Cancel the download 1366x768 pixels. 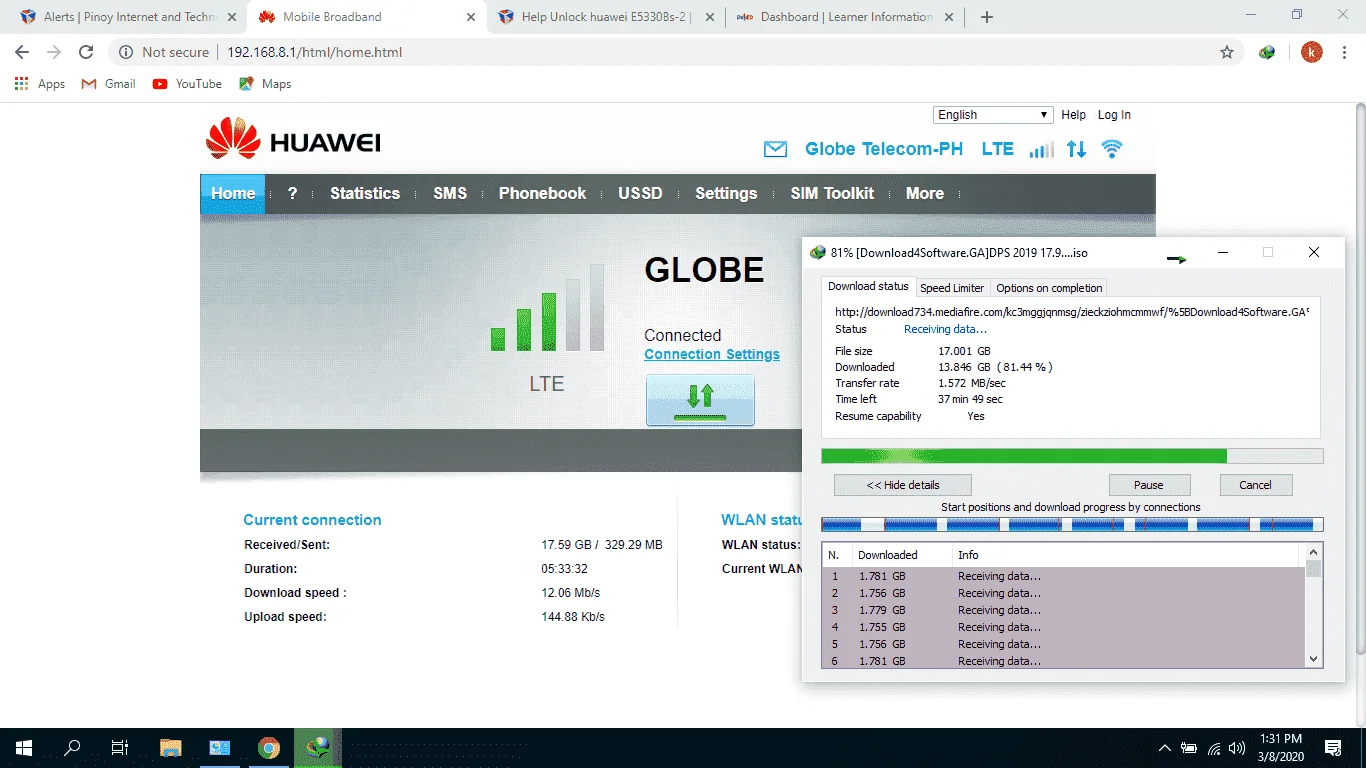(1256, 485)
